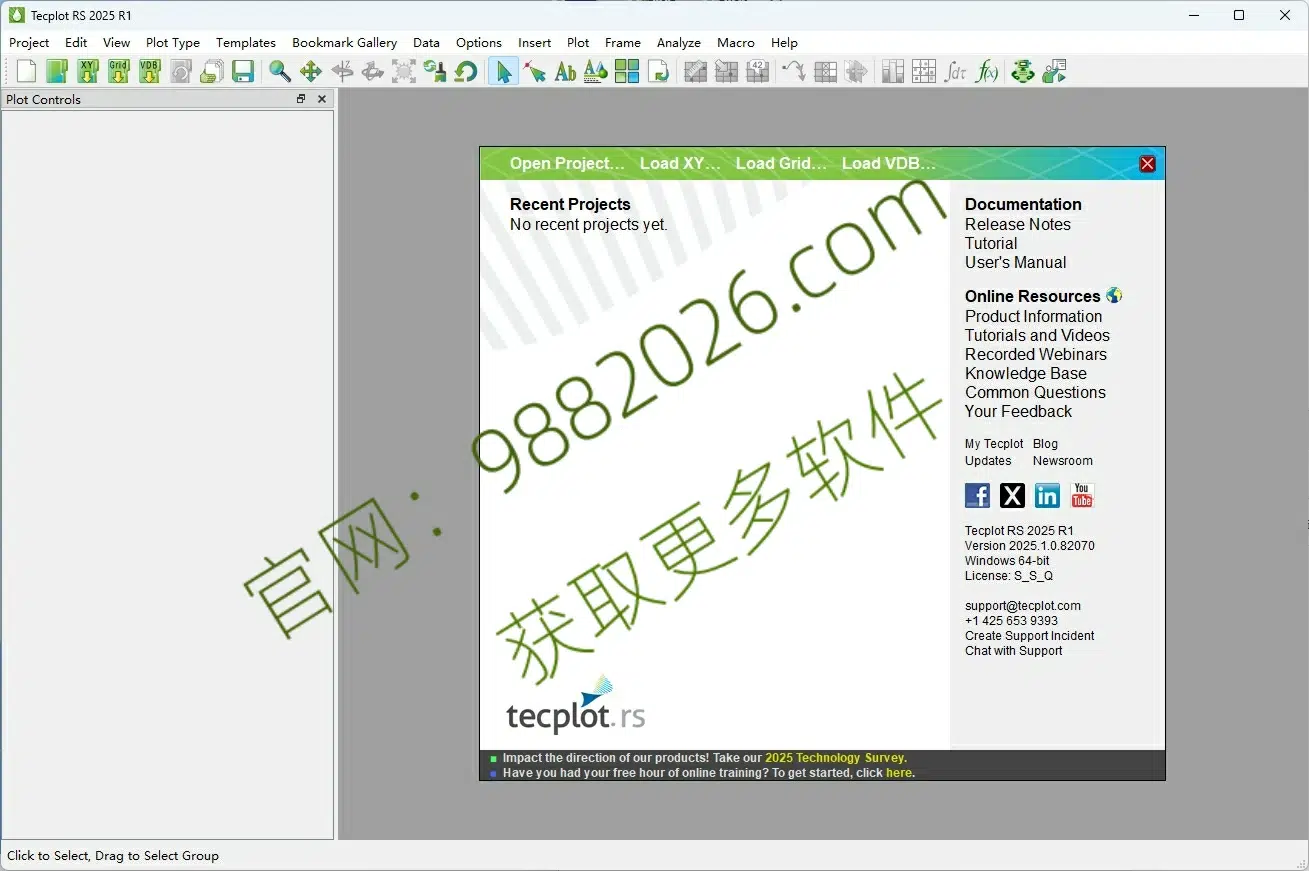1309x871 pixels.
Task: Click the Chat with Support link
Action: (x=1014, y=651)
